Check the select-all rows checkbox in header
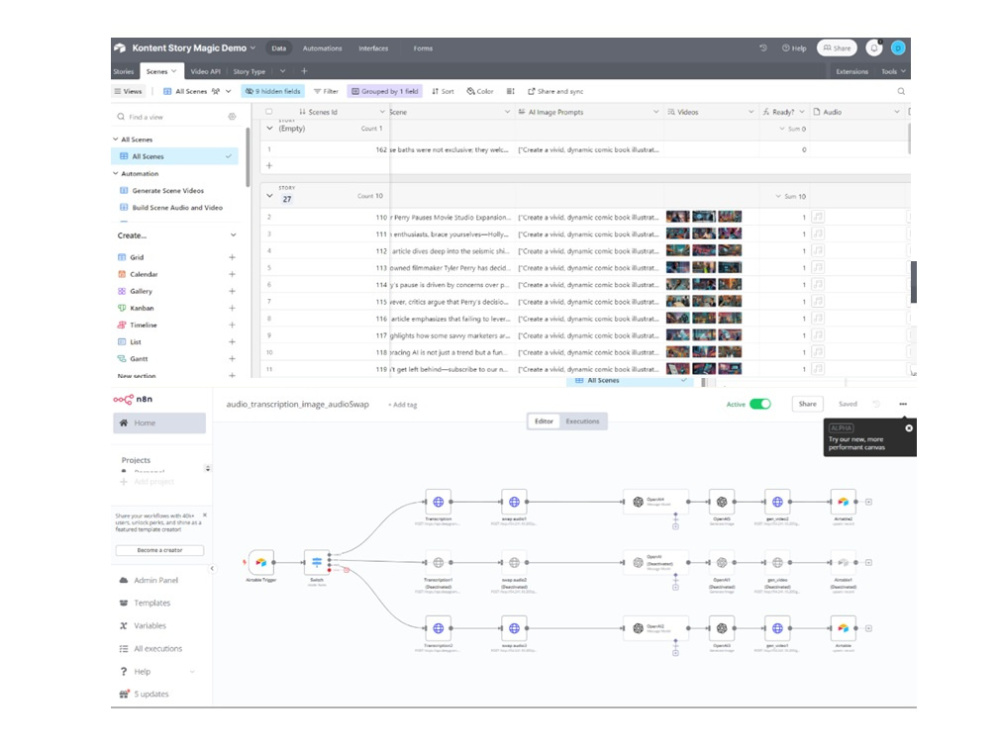The image size is (1000, 750). coord(268,112)
